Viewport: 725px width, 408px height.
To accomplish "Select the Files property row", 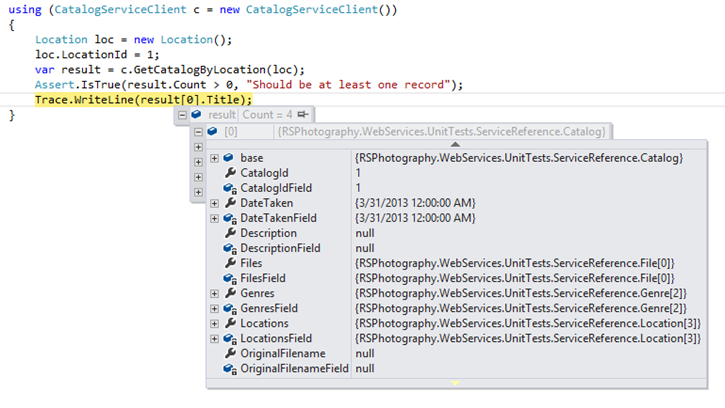I will pos(252,263).
